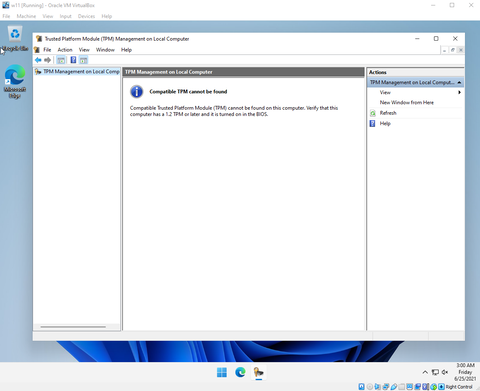Click the TPM window title bar icon

click(x=39, y=39)
